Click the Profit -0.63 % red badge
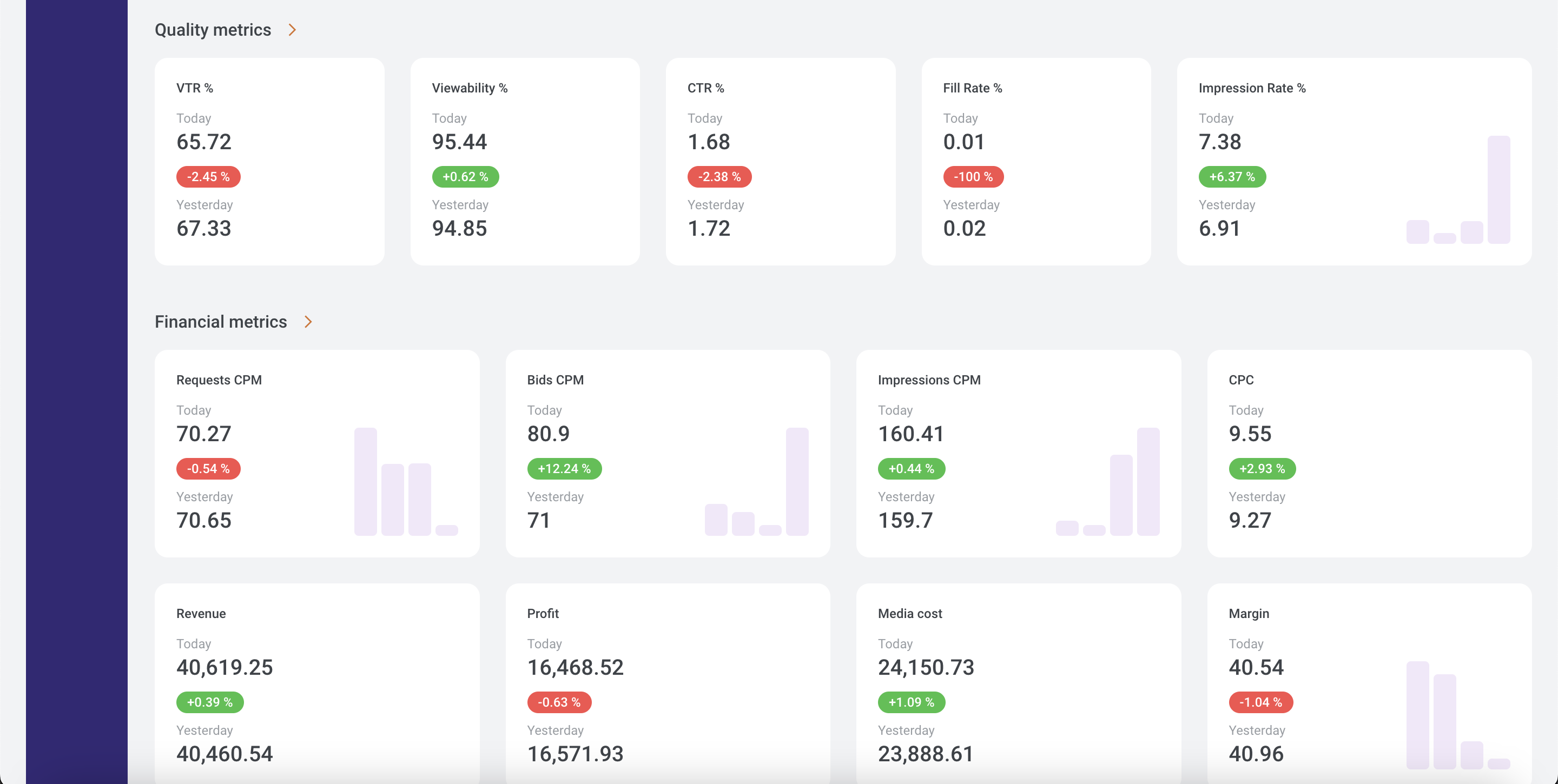 pos(559,702)
